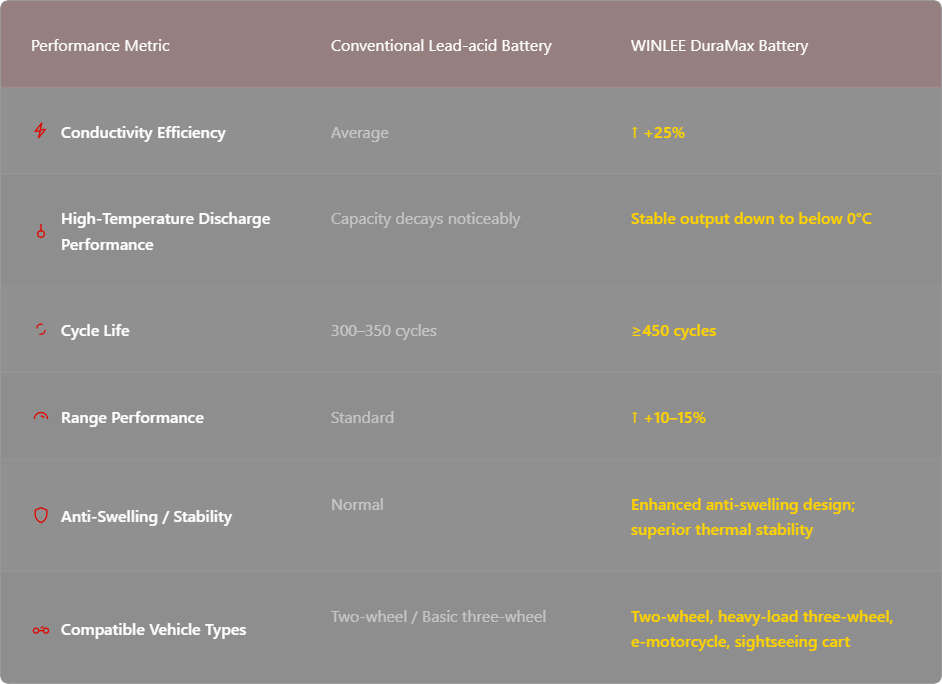Click the Performance Metric column header
Screen dimensions: 942x684
coord(100,45)
